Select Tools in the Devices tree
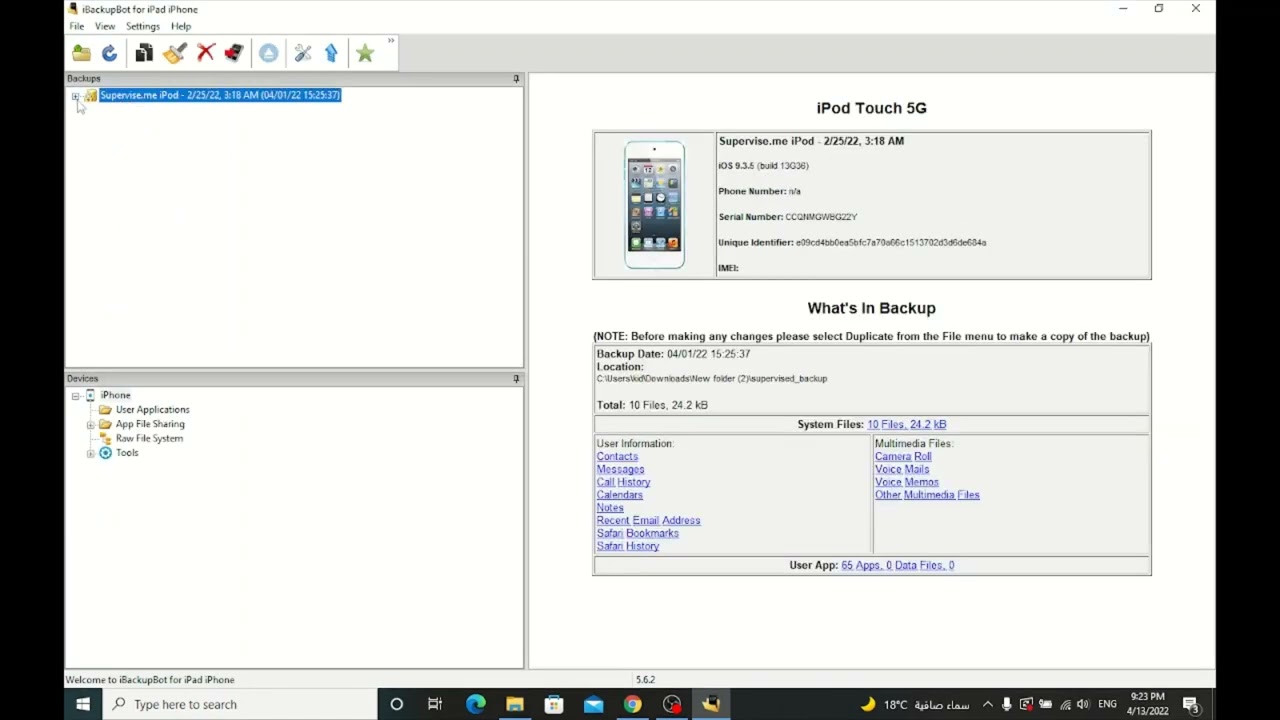Image resolution: width=1280 pixels, height=720 pixels. [127, 453]
